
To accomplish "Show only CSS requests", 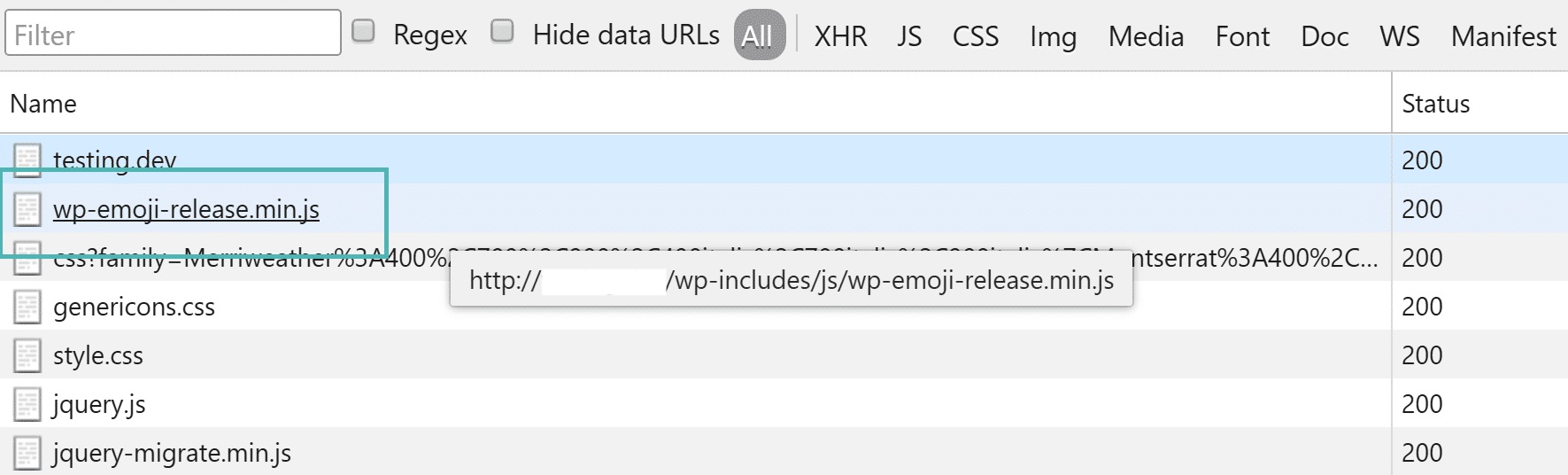I will tap(975, 36).
